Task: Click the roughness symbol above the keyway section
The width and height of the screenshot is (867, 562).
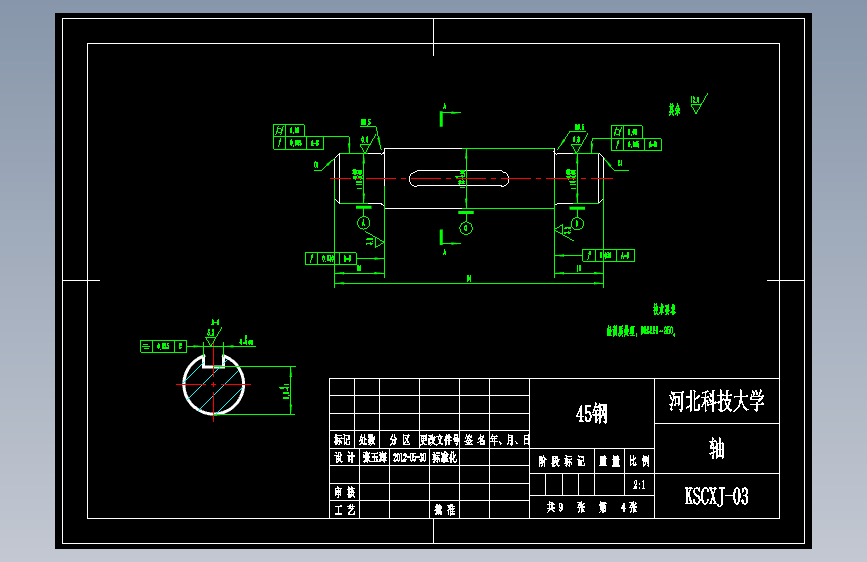Action: tap(212, 336)
